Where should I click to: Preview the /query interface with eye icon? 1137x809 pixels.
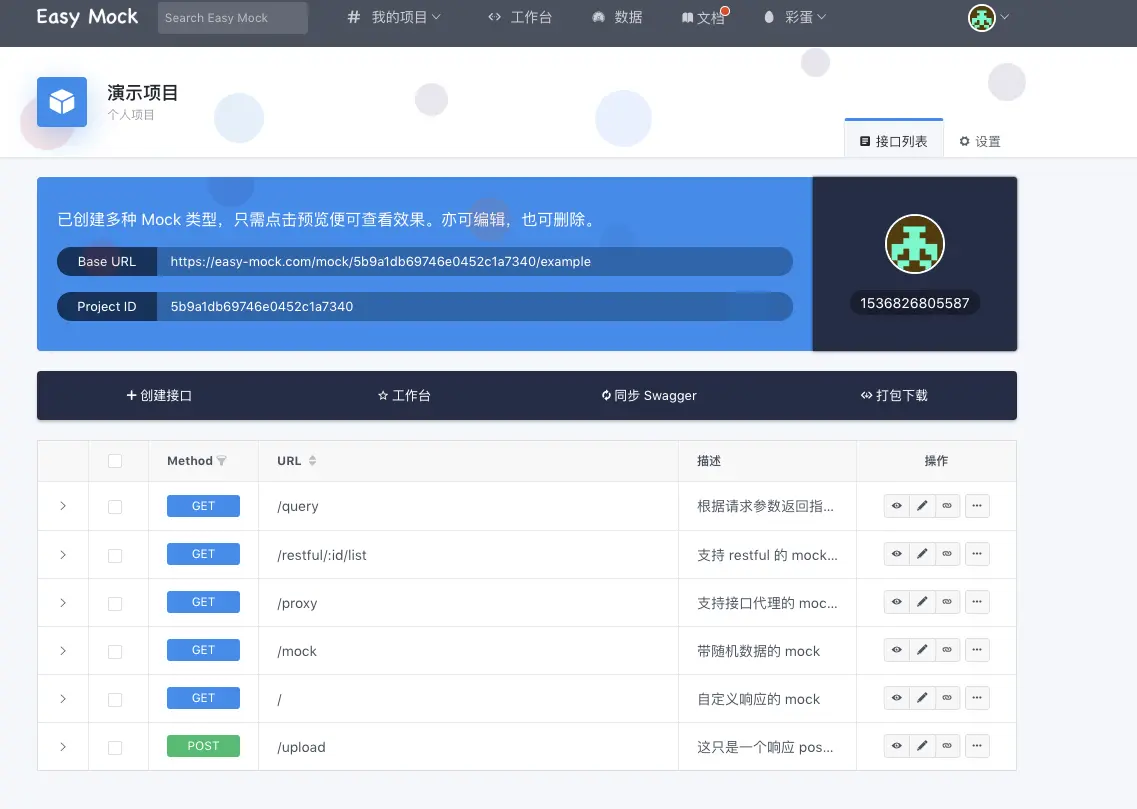click(x=896, y=506)
